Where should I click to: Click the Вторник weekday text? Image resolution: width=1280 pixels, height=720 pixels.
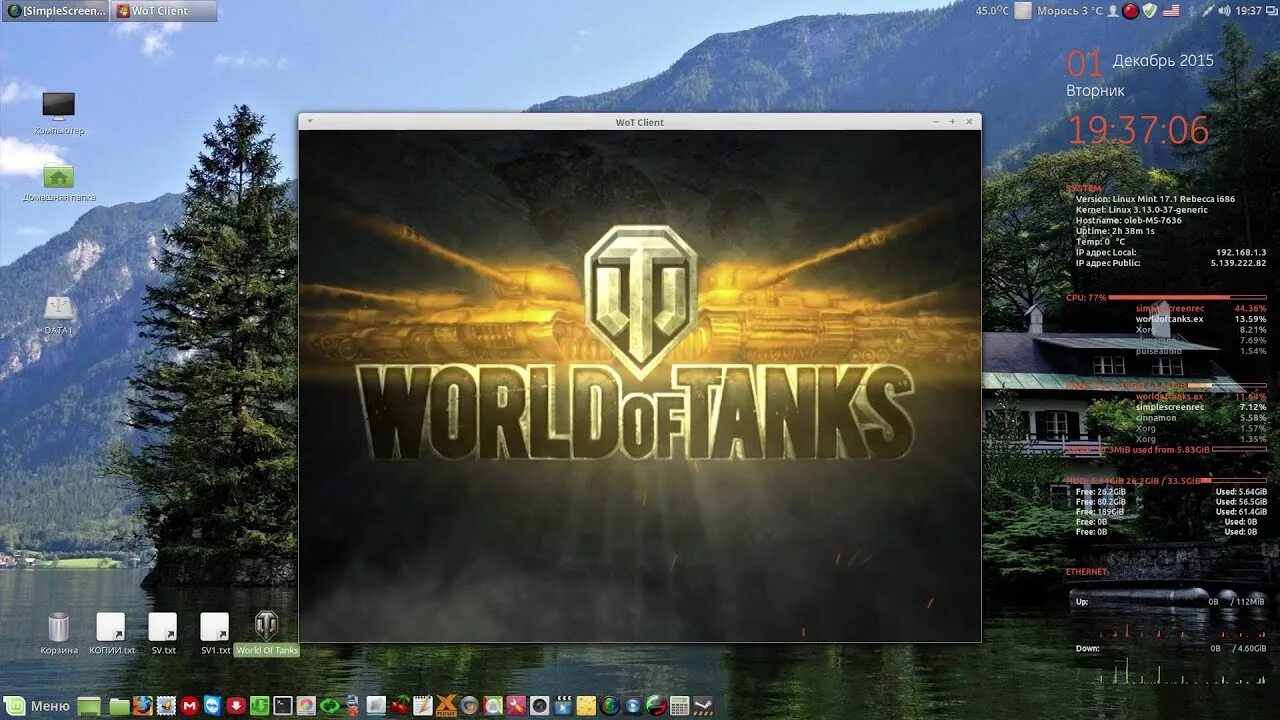[1095, 90]
